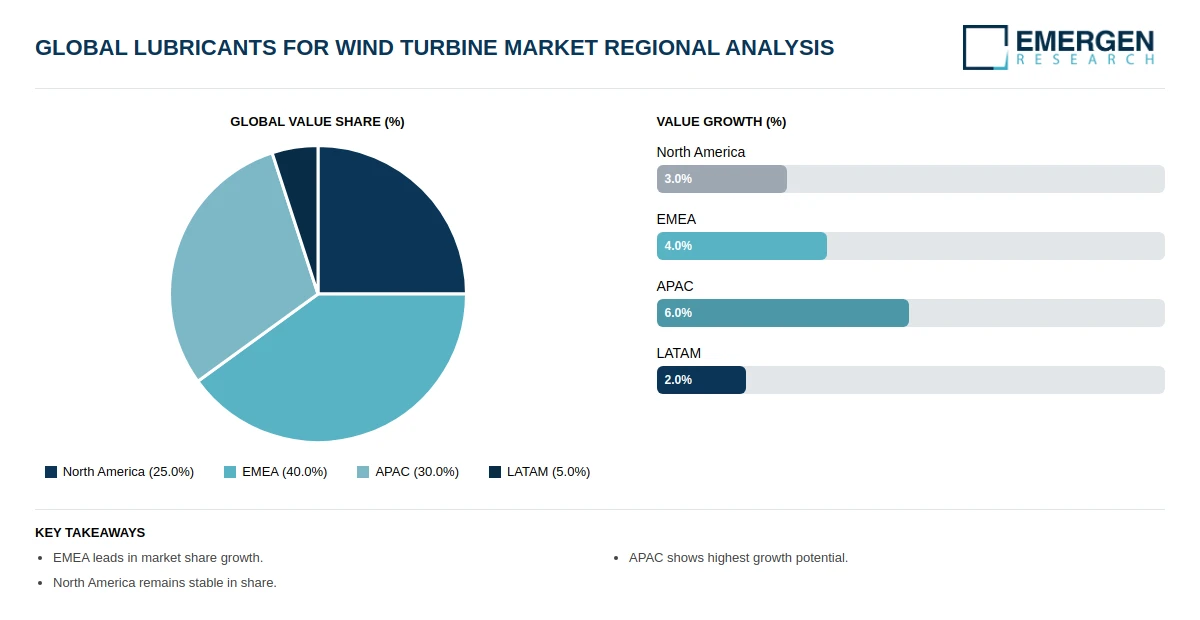This screenshot has width=1200, height=620.
Task: Click the GLOBAL VALUE SHARE (%) heading
Action: (x=317, y=122)
